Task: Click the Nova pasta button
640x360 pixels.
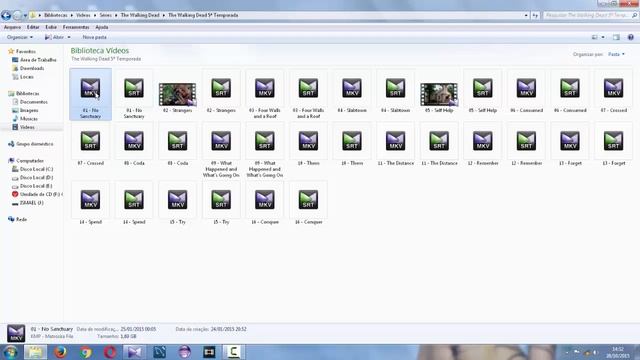Action: tap(94, 37)
